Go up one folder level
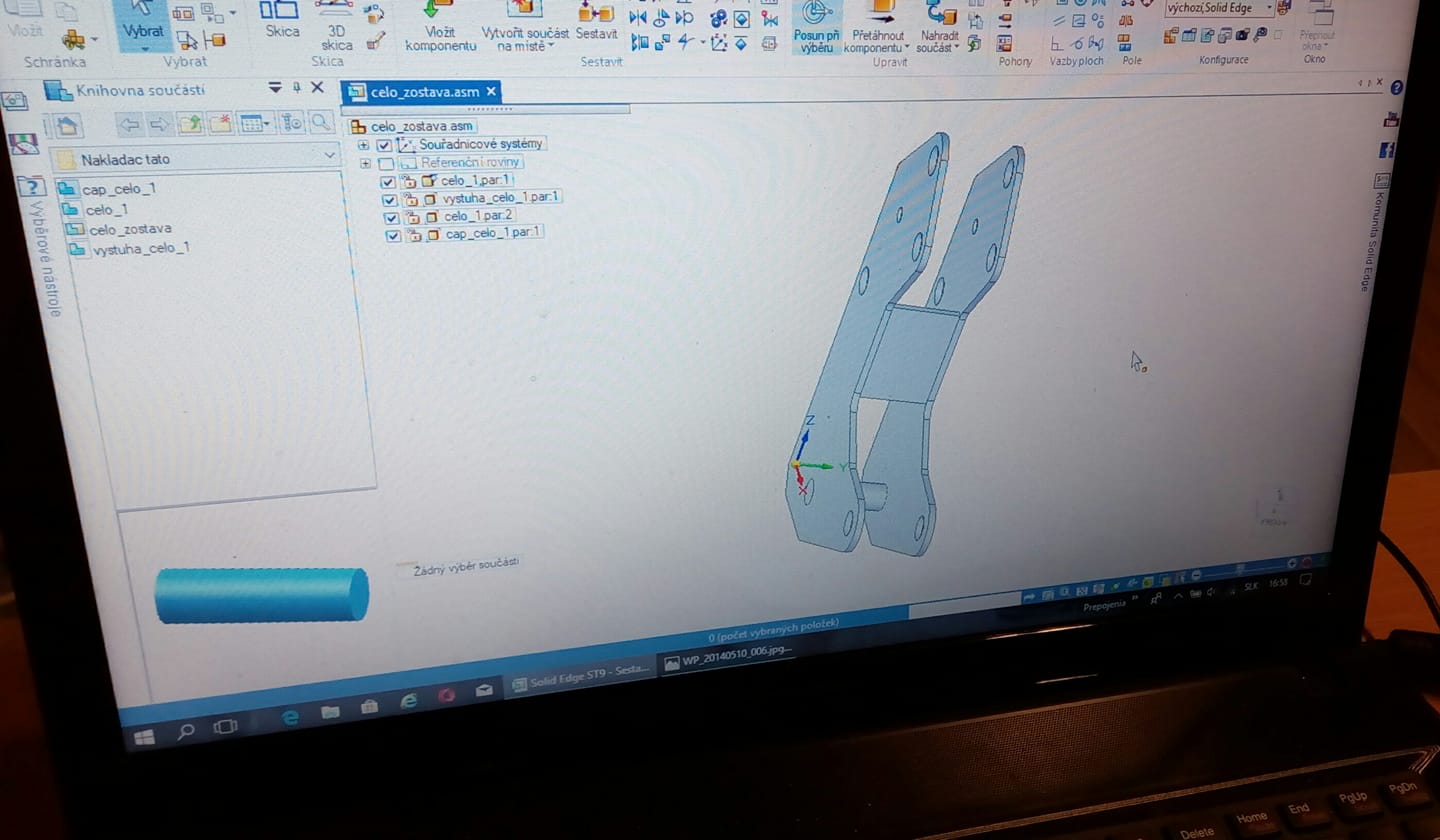 tap(189, 124)
